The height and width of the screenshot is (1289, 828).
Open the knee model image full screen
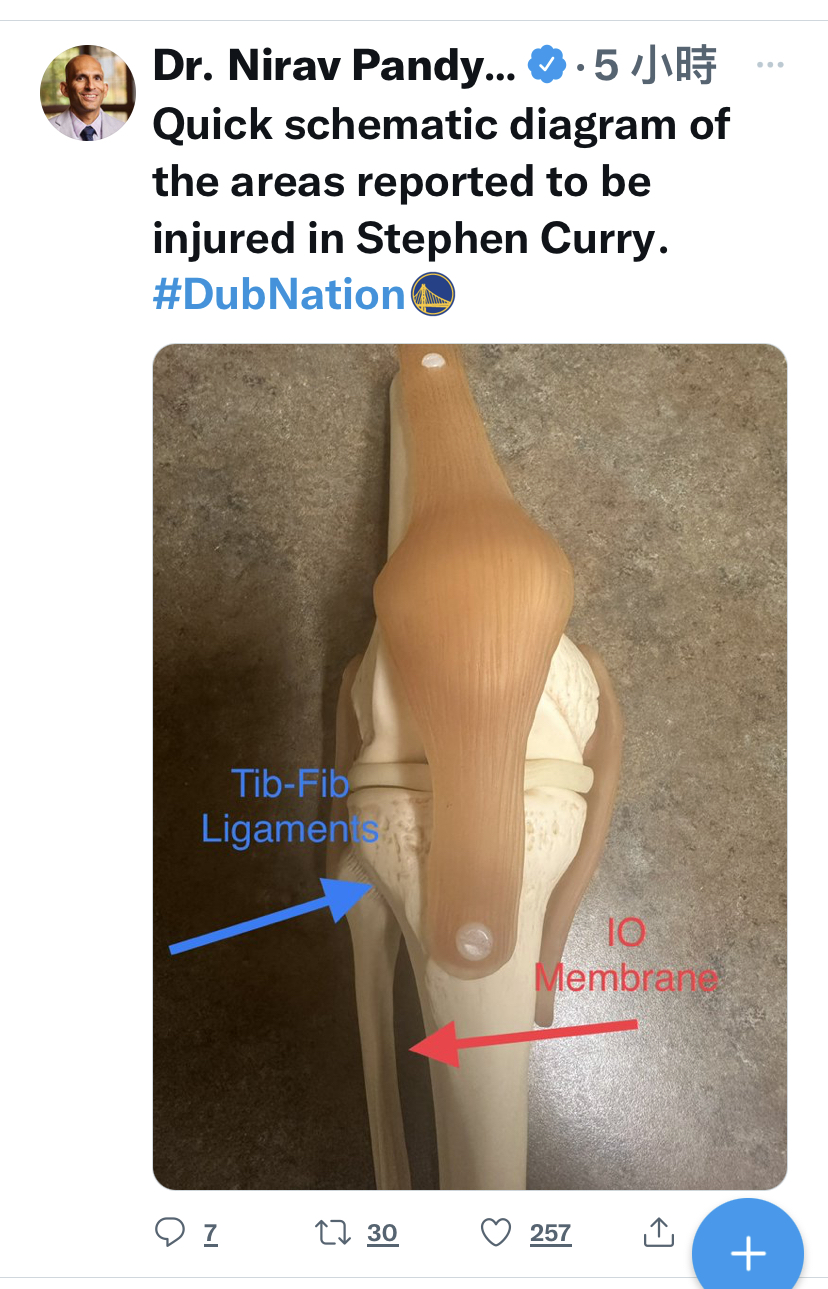(x=470, y=767)
